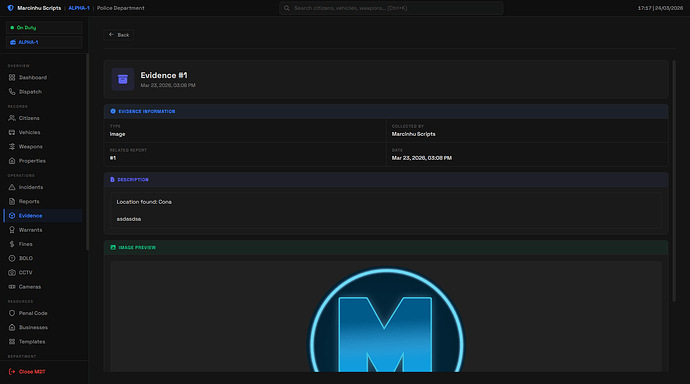Click the Incidents warning triangle icon
The image size is (690, 384).
[x=12, y=187]
